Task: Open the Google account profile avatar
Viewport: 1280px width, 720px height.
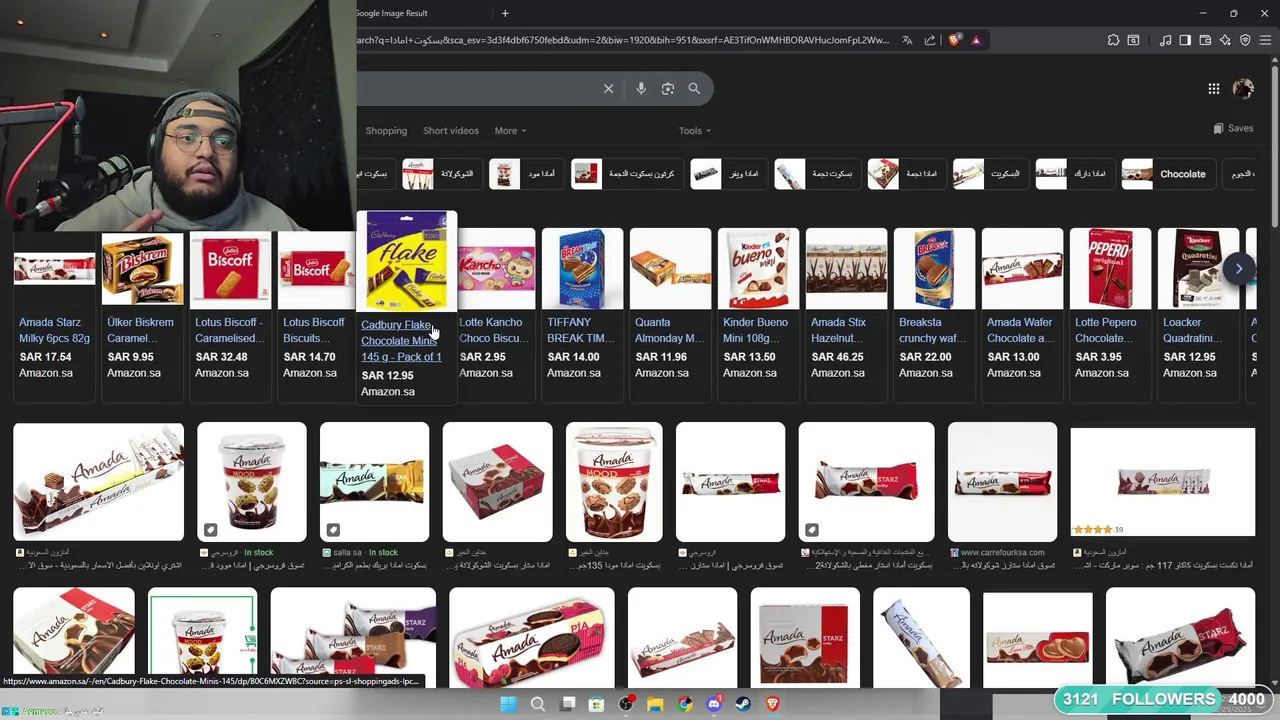Action: click(x=1243, y=89)
